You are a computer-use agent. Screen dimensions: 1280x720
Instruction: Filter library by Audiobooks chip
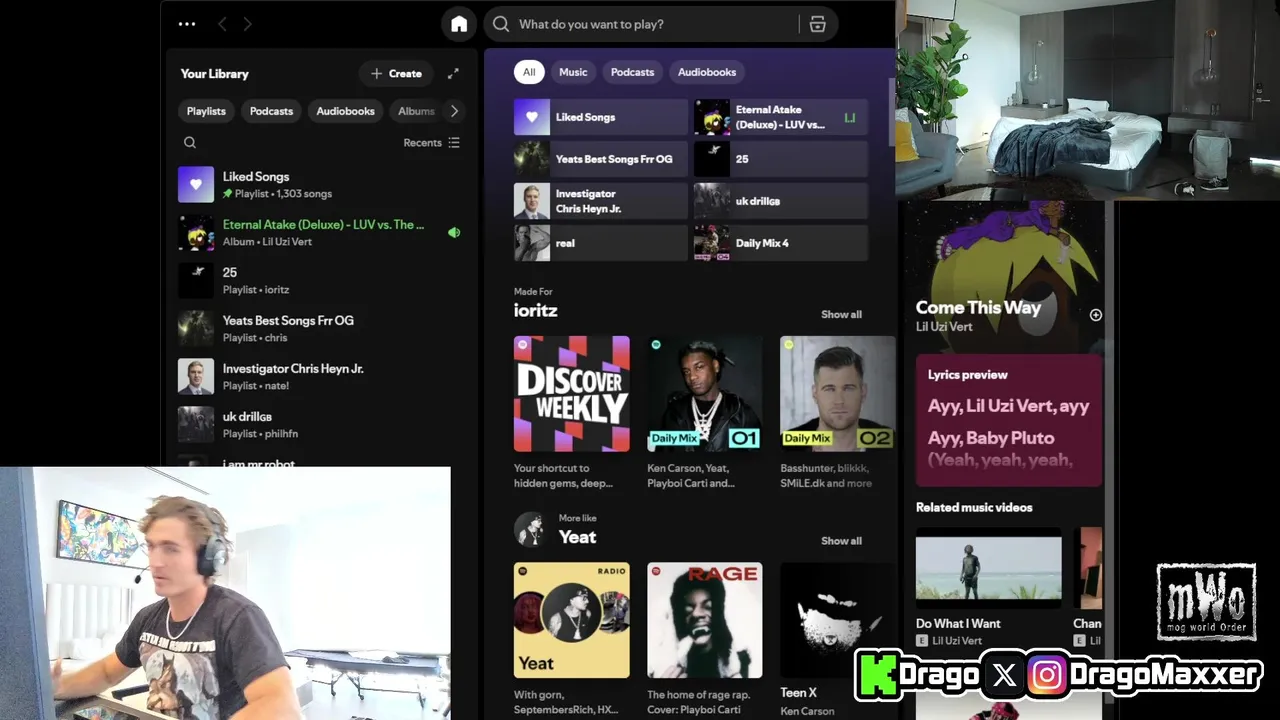(x=345, y=111)
